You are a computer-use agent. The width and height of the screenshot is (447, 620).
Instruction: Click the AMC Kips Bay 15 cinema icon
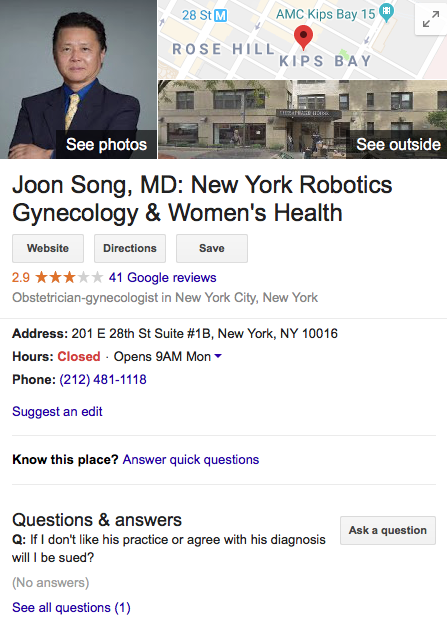tap(386, 13)
